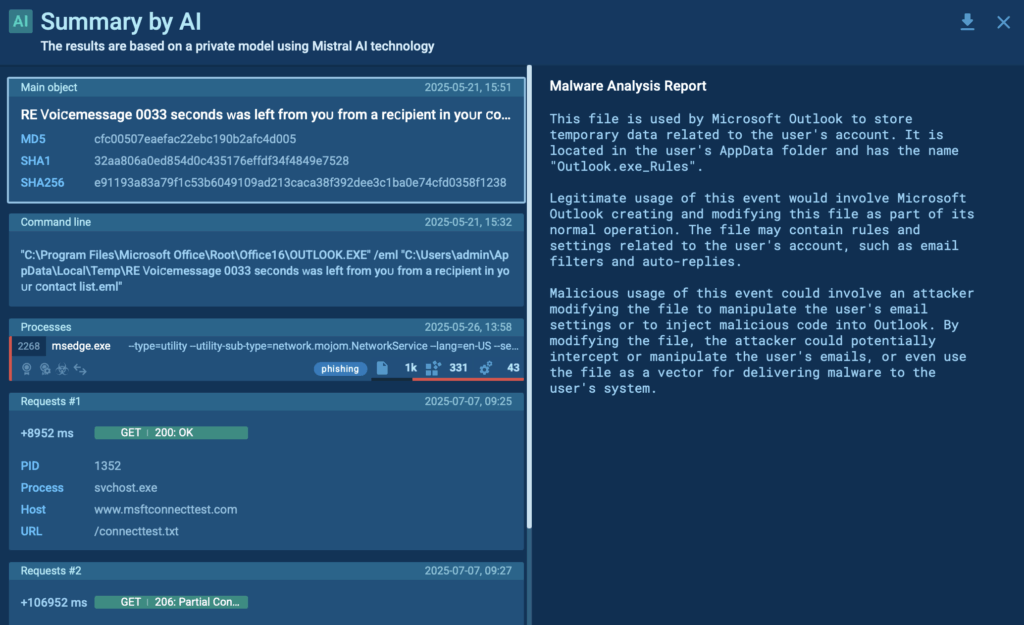Click the SHA1 label
Viewport: 1024px width, 625px height.
tap(35, 161)
